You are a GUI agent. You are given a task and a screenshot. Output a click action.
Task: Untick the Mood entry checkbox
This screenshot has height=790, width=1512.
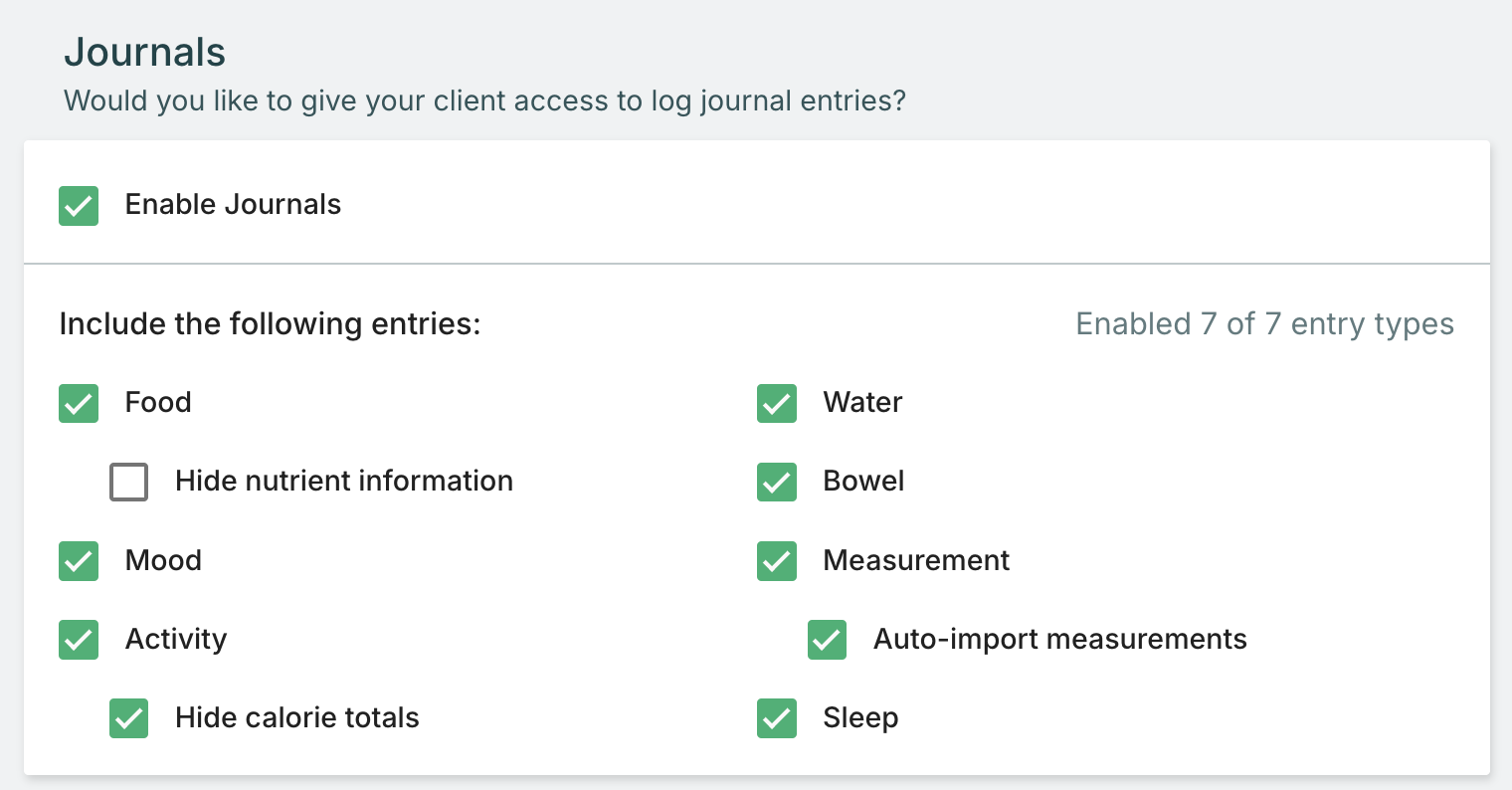click(x=79, y=561)
